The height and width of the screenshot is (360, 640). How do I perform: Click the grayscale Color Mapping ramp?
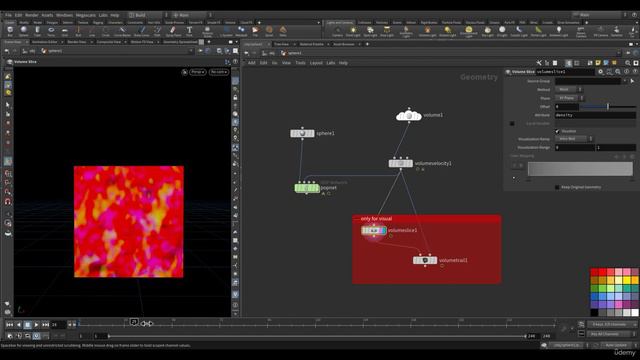click(x=580, y=169)
